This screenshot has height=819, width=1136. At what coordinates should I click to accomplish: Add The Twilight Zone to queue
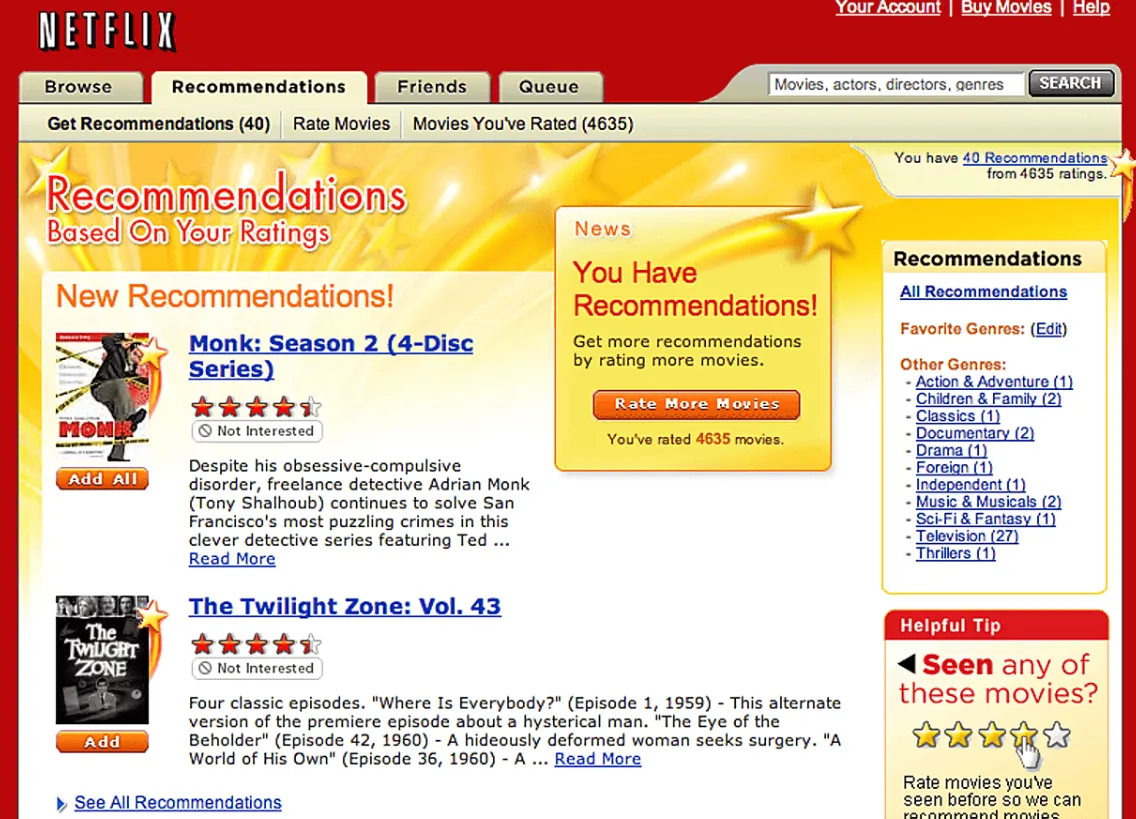point(102,742)
